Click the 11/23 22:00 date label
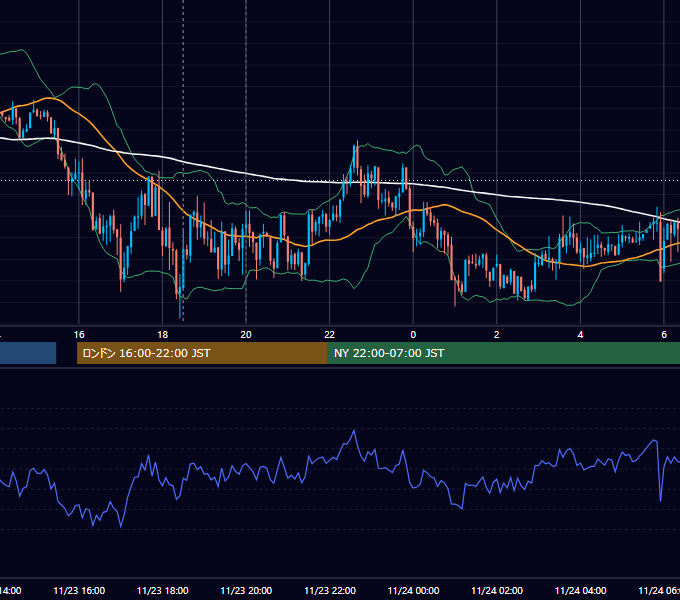Screen dimensions: 680x600 click(x=330, y=591)
